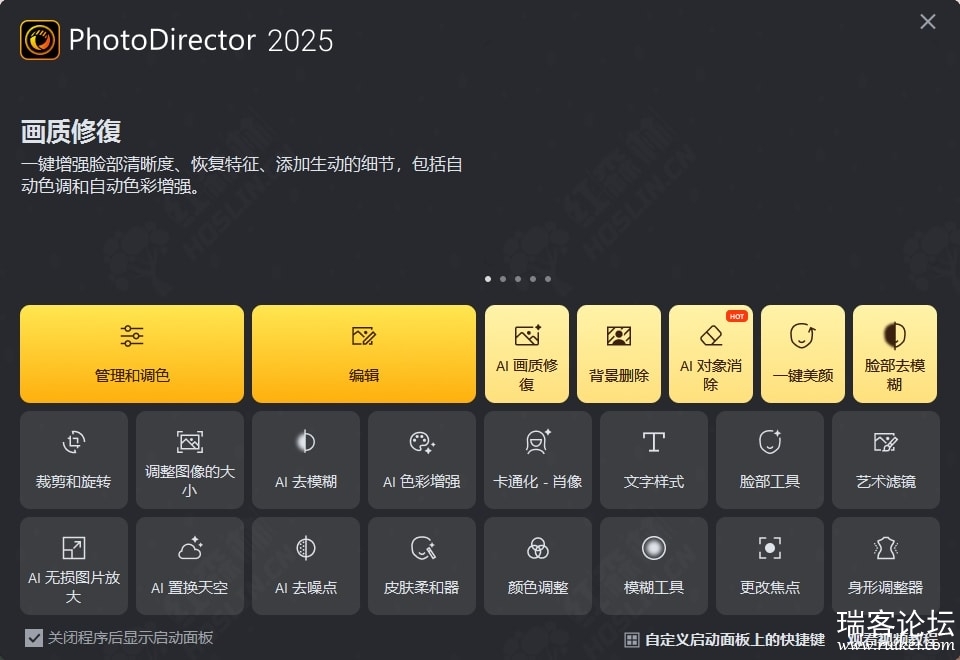
Task: Launch the AI 无损图片放大 upscaler
Action: point(73,566)
